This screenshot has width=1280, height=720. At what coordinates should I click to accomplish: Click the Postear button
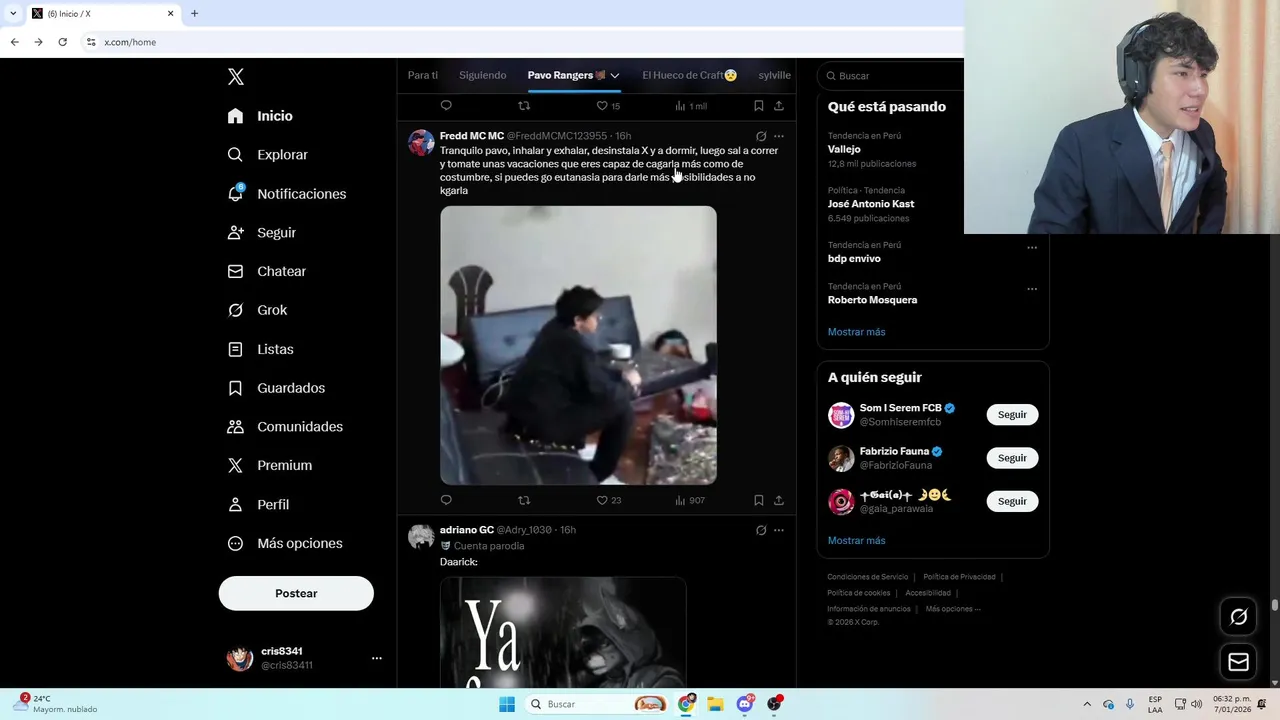(x=296, y=593)
